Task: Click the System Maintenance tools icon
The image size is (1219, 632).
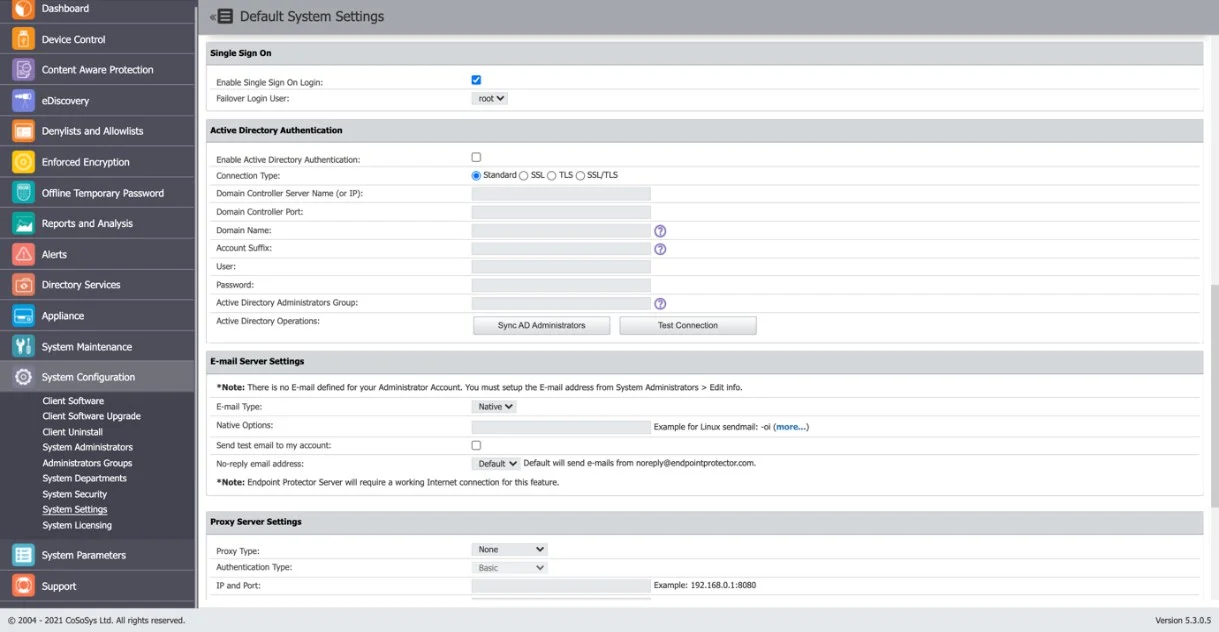Action: click(23, 347)
